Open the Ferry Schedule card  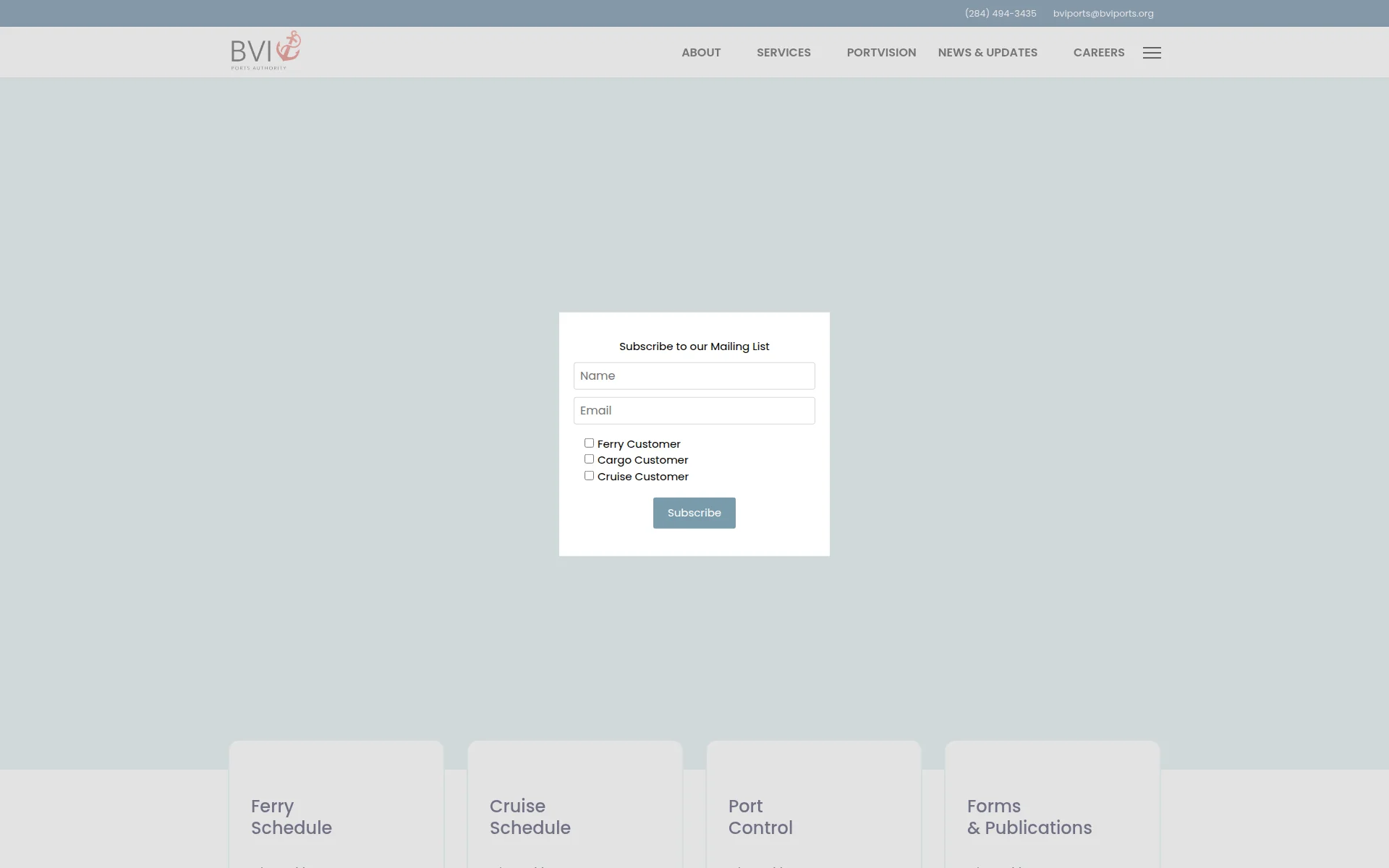pos(336,804)
